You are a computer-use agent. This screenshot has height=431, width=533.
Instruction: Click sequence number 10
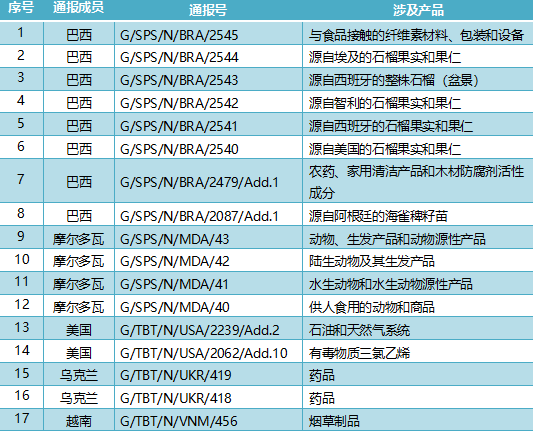coord(22,260)
